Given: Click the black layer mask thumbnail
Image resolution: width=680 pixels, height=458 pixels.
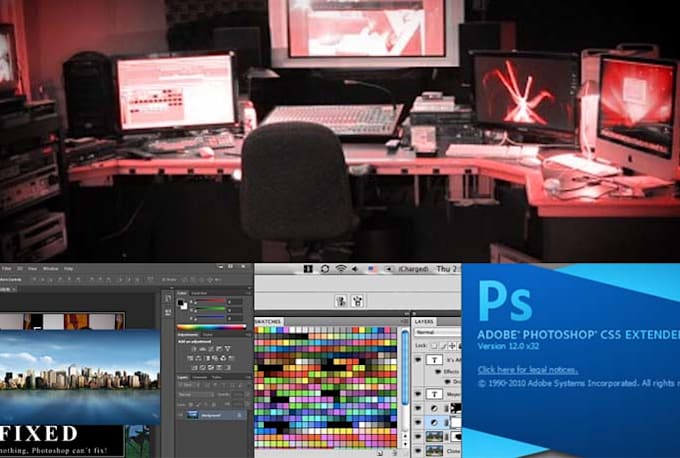Looking at the screenshot, I should (456, 408).
